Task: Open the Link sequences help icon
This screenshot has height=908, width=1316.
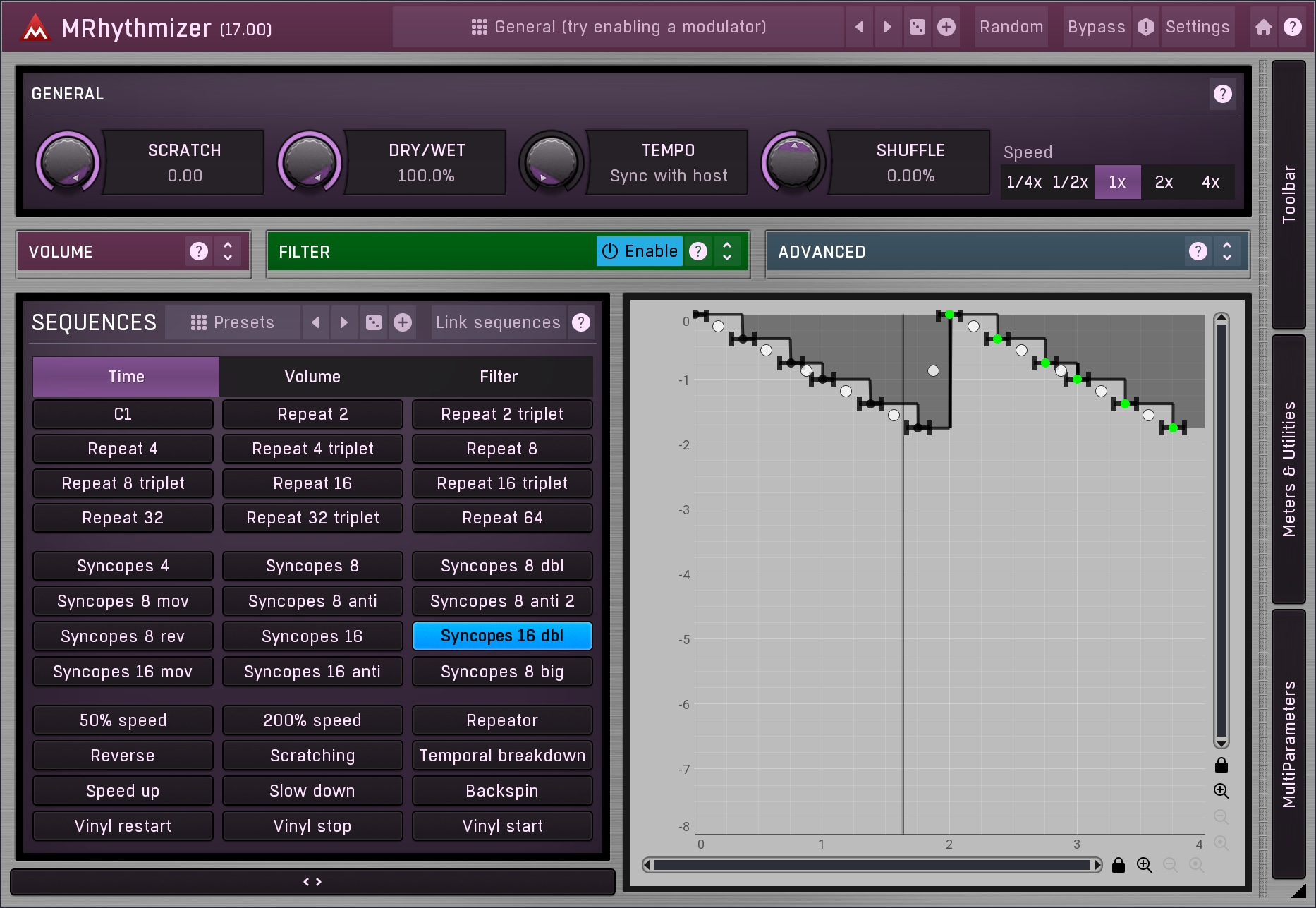Action: click(x=580, y=322)
